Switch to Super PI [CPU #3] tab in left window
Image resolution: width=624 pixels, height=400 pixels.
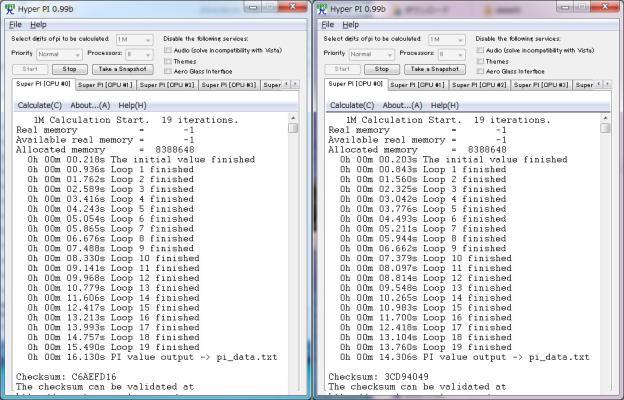coord(229,85)
